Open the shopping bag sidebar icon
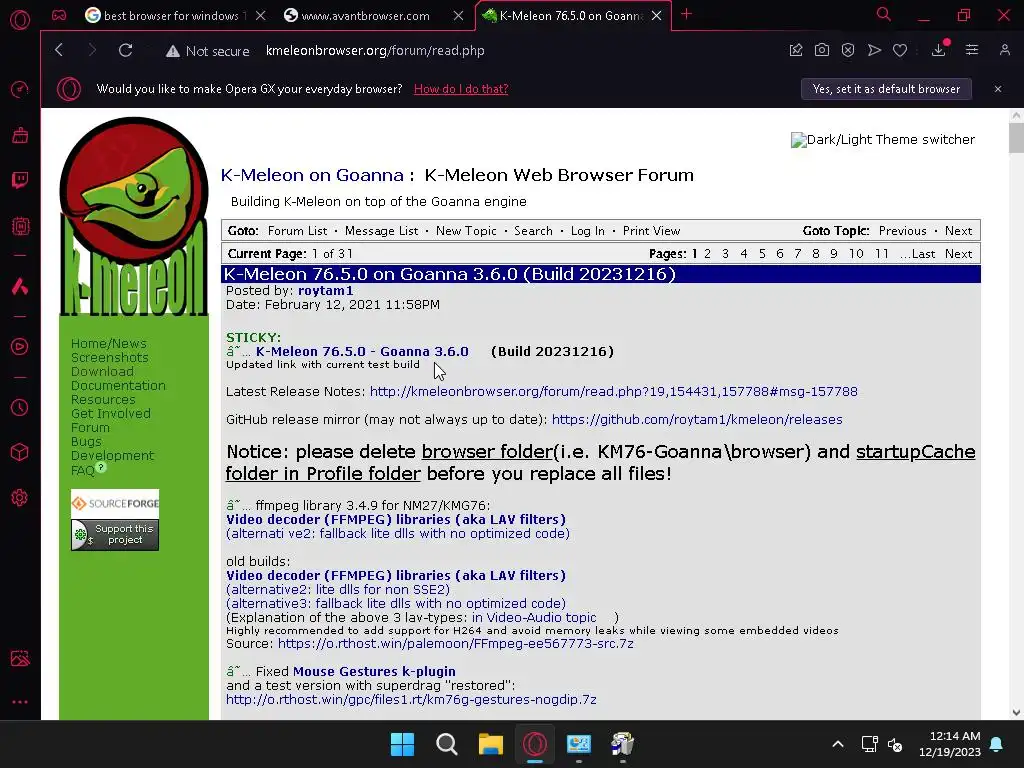This screenshot has height=768, width=1024. pos(20,136)
